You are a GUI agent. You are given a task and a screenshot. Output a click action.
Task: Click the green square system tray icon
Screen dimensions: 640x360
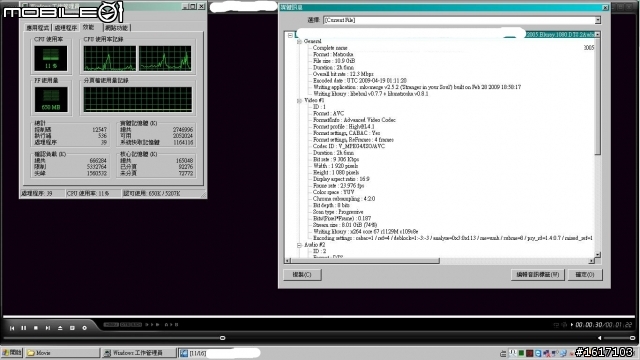(x=521, y=353)
